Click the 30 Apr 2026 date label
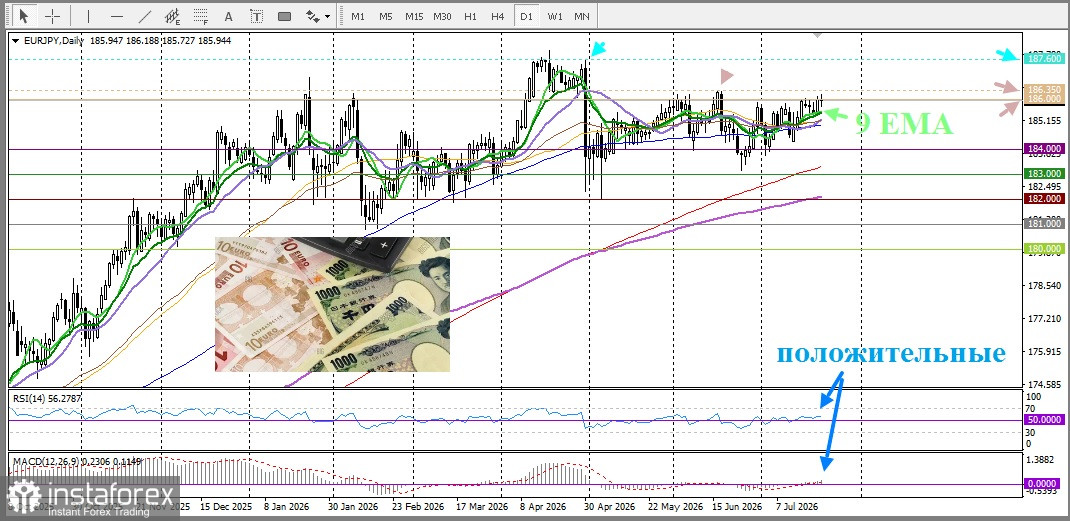This screenshot has width=1070, height=521. (x=610, y=508)
